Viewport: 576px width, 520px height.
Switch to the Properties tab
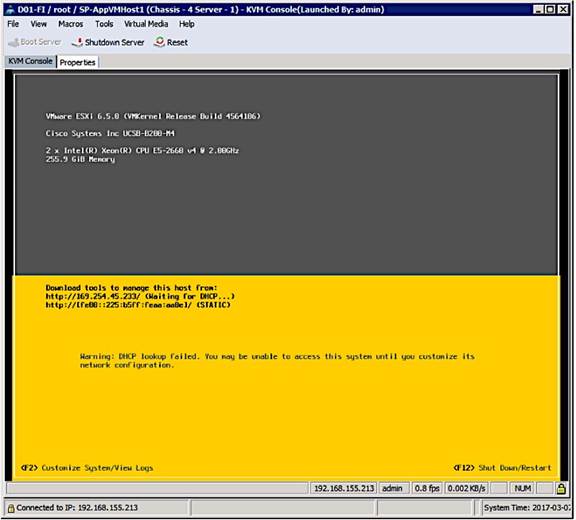[x=78, y=62]
